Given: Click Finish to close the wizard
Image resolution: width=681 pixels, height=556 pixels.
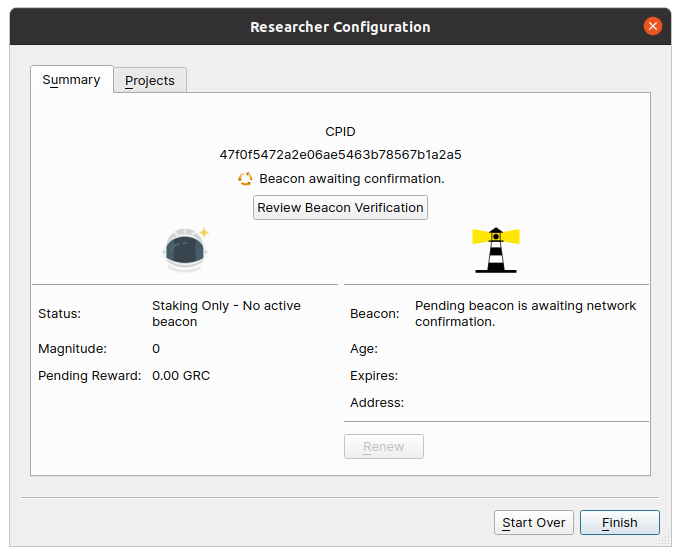Looking at the screenshot, I should tap(620, 523).
